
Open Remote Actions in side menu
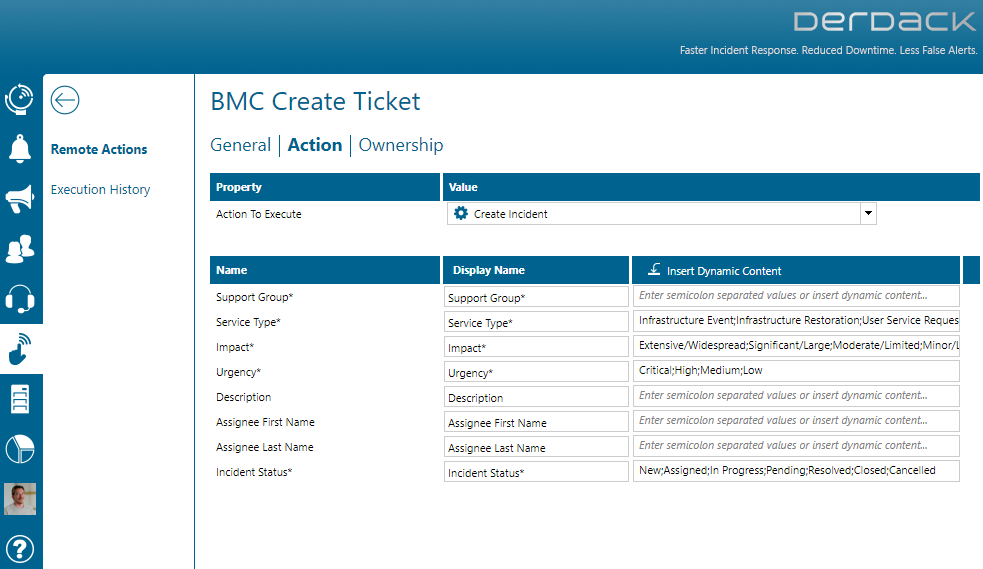pos(99,149)
